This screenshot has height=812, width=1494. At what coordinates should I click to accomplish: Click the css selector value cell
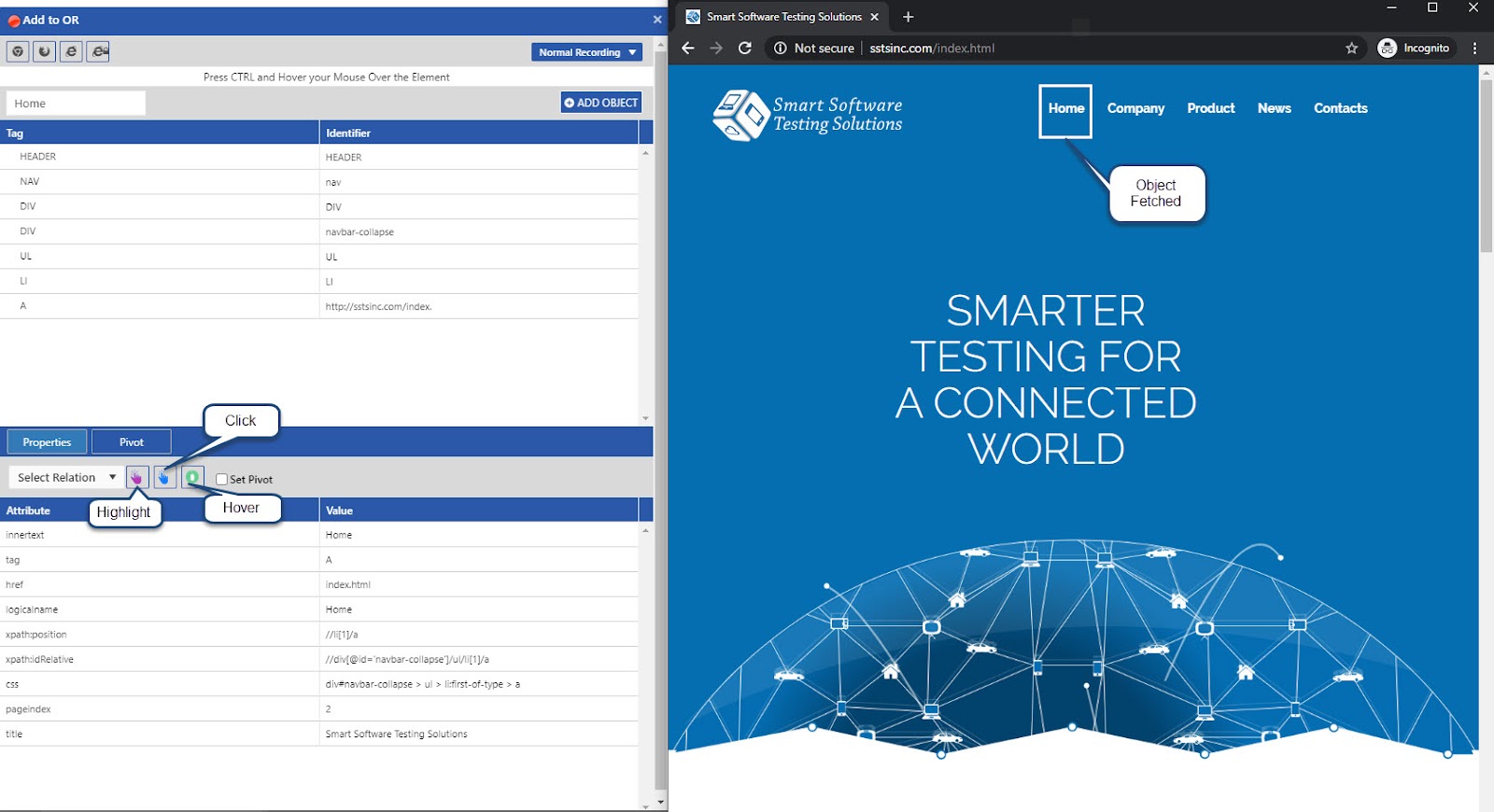[479, 684]
